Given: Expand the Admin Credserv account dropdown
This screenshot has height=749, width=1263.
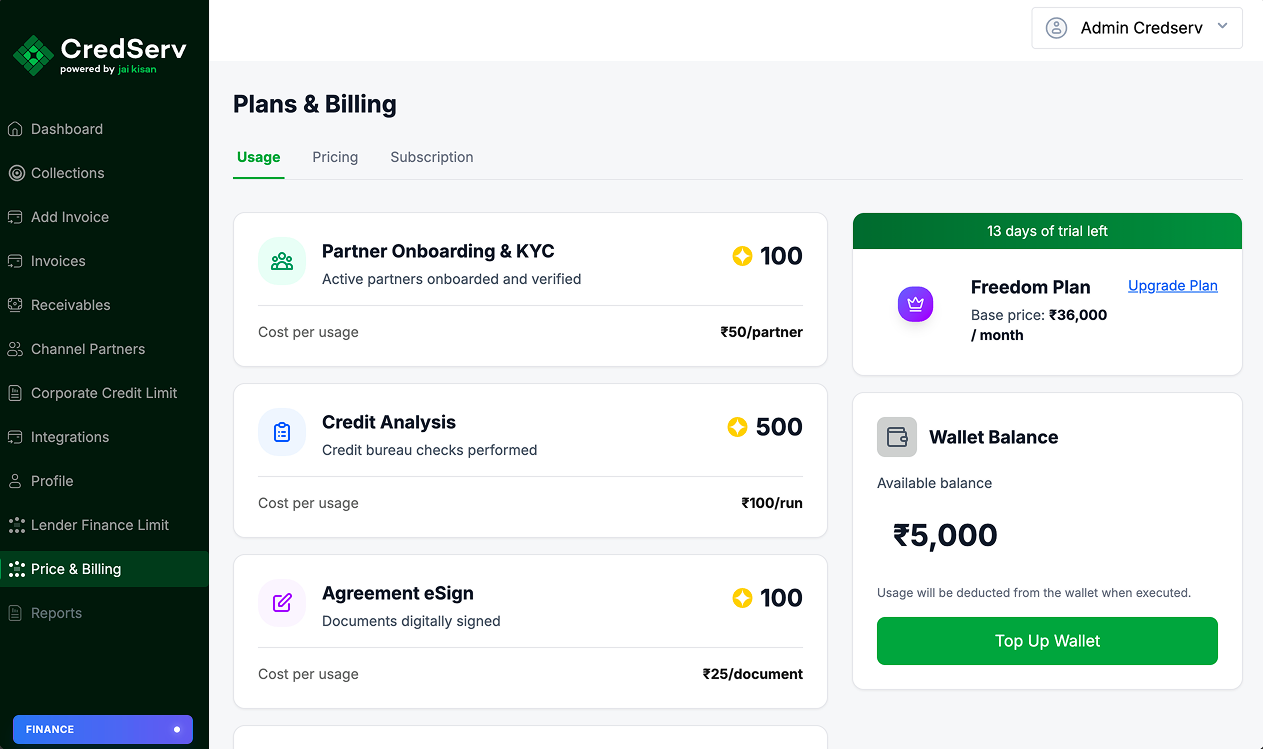Looking at the screenshot, I should coord(1222,27).
